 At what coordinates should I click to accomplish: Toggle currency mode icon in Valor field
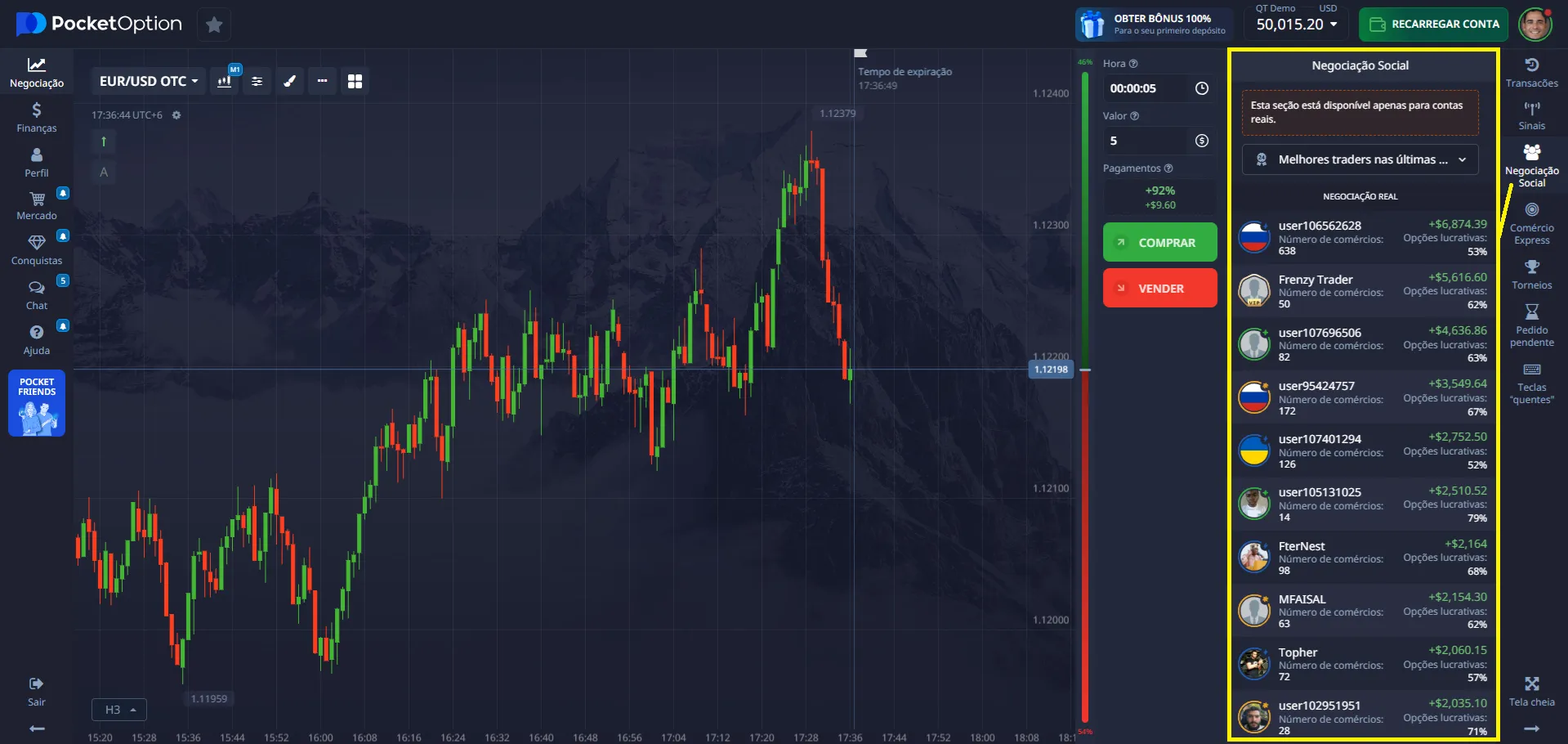[1201, 141]
